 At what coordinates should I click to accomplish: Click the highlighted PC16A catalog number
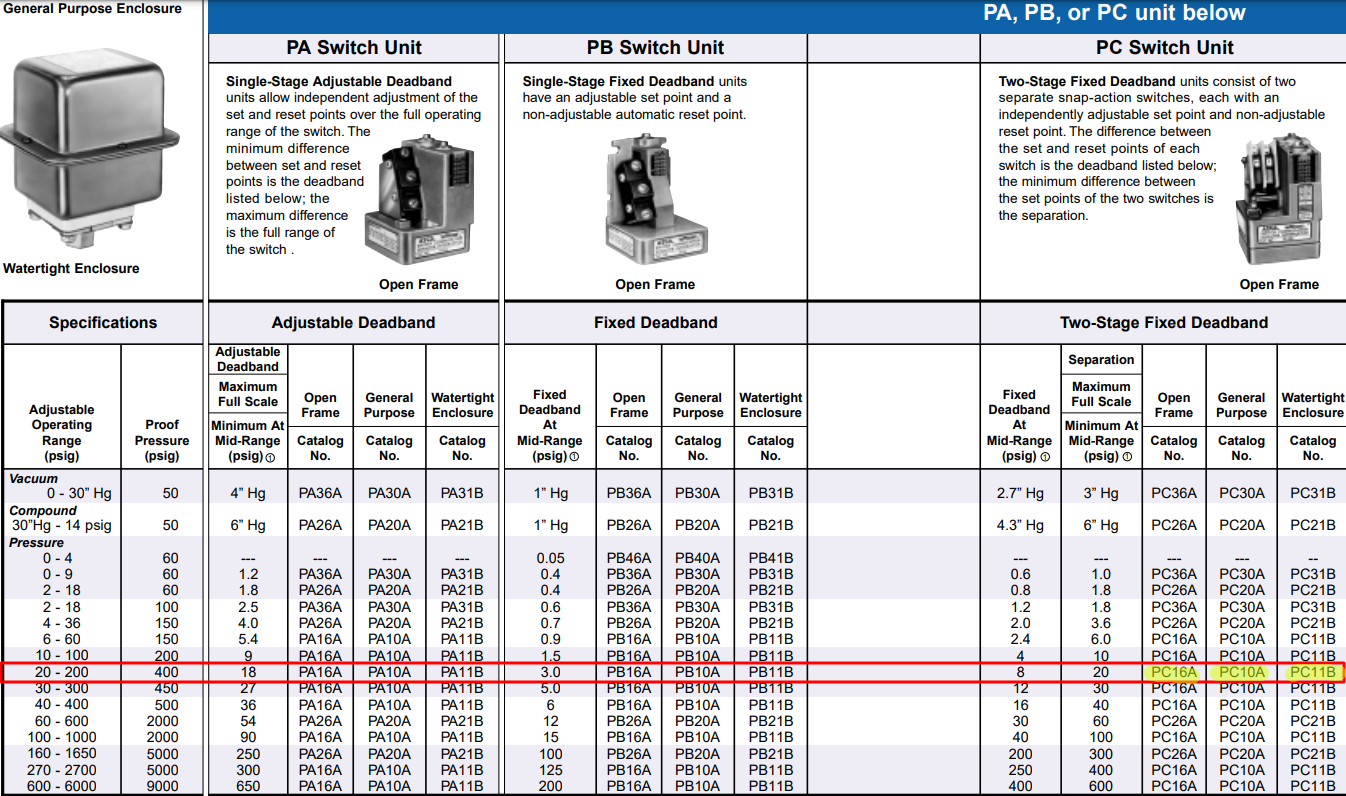click(x=1174, y=672)
